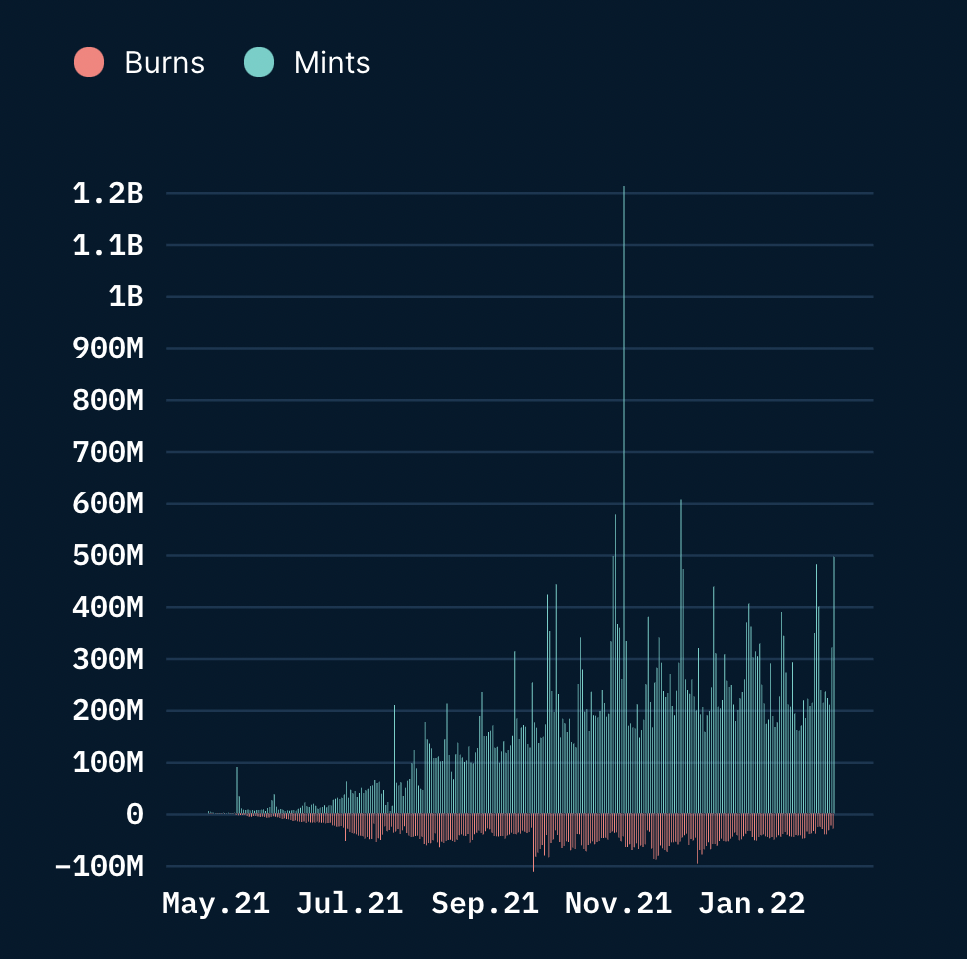Click the -100M y-axis label

[x=100, y=866]
